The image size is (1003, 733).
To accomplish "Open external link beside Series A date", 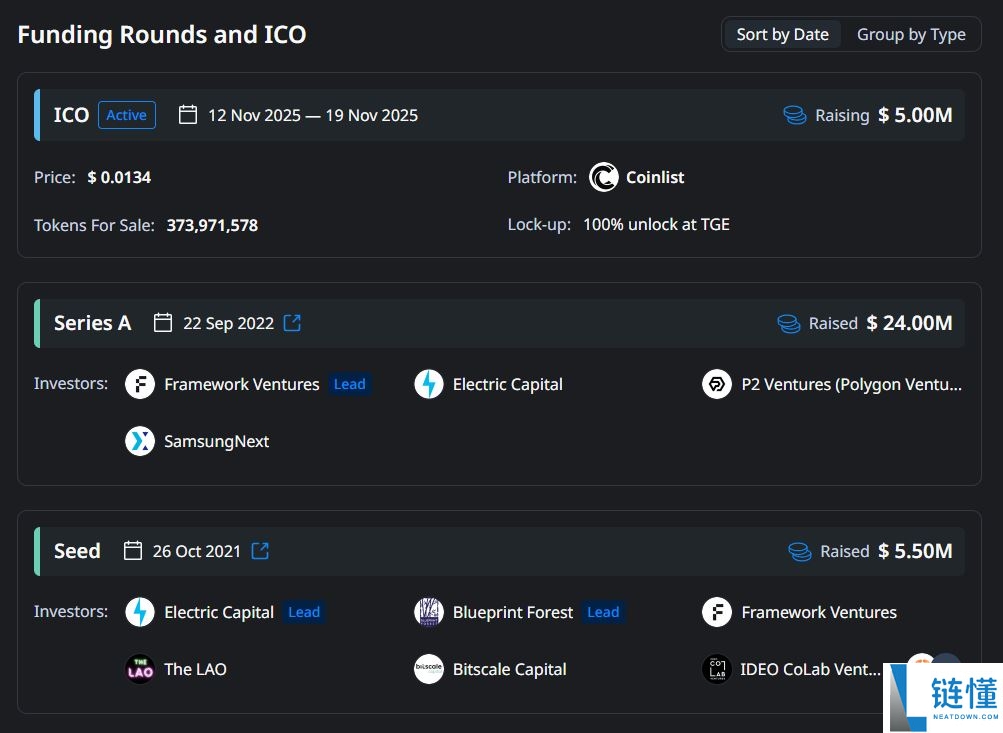I will pyautogui.click(x=292, y=323).
